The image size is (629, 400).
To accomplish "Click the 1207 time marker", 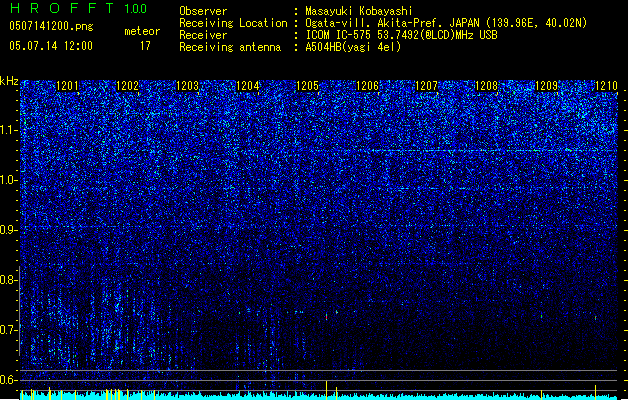I will click(x=426, y=86).
